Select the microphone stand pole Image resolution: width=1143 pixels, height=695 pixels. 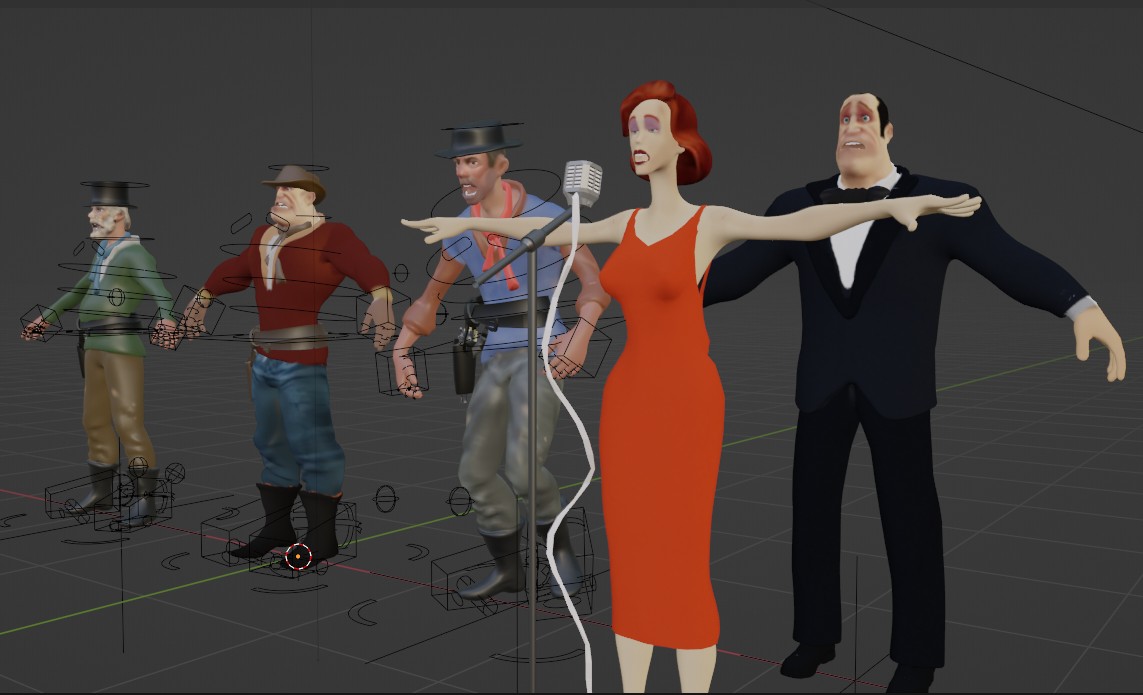coord(534,400)
